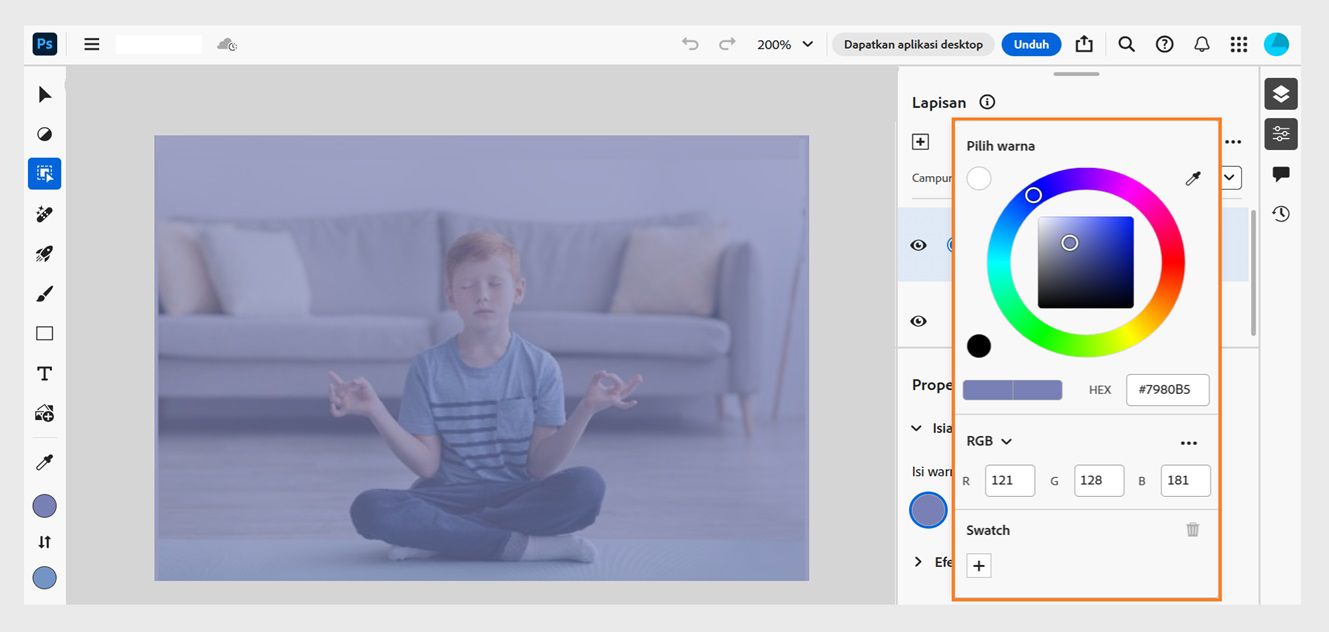Click Dapatkan aplikasi desktop button

[913, 44]
